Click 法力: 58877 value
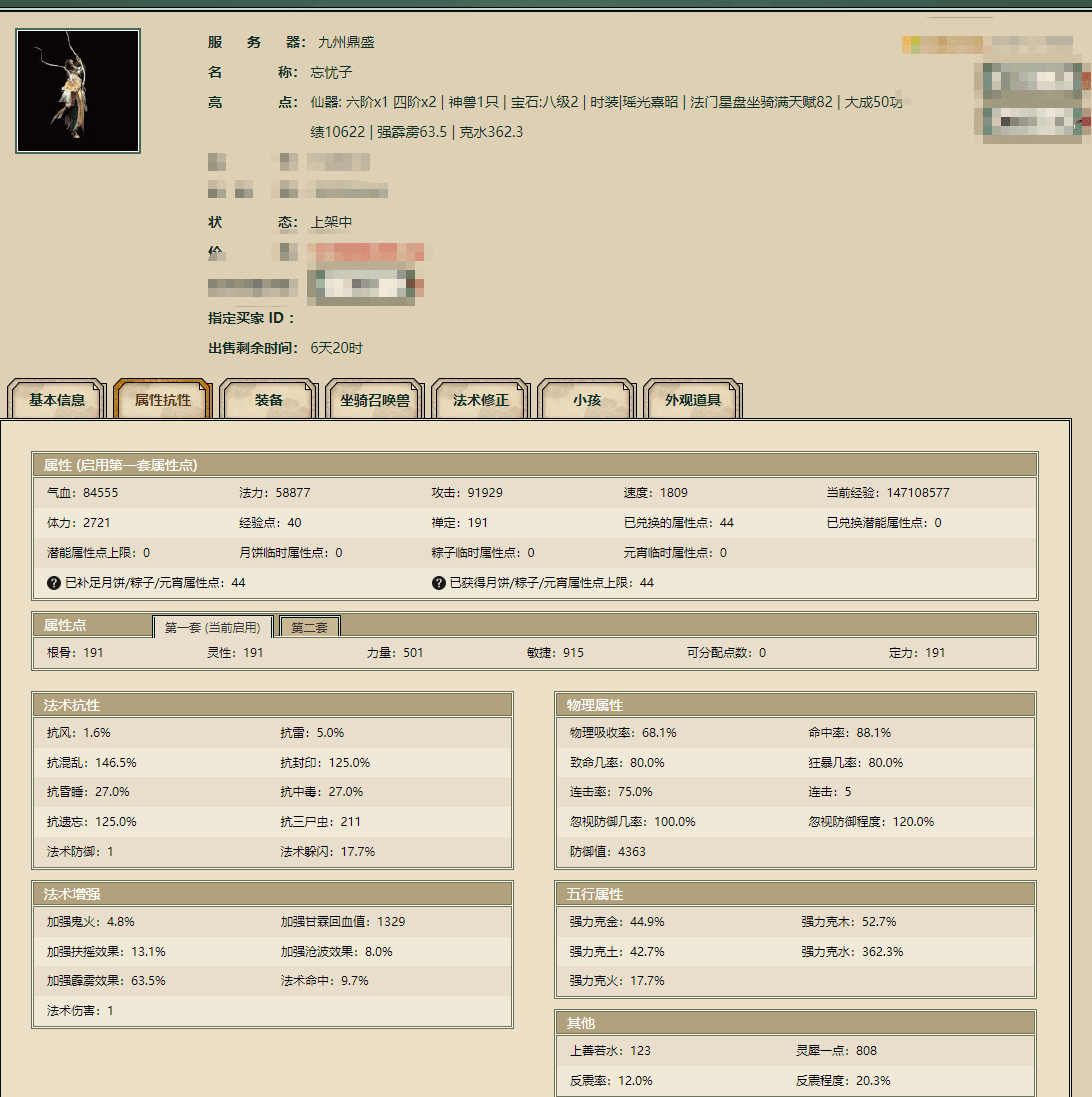 (274, 493)
